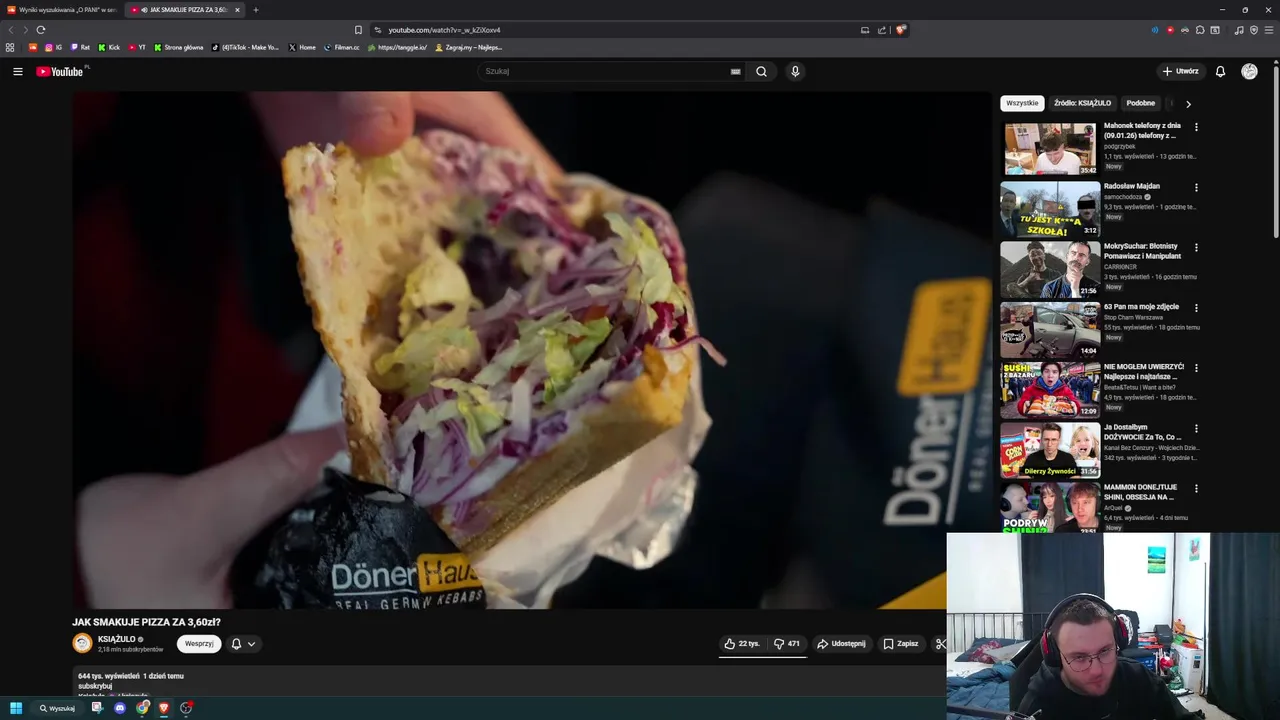1280x720 pixels.
Task: Open options for MAMMON DONEJTUJE video
Action: [x=1196, y=488]
